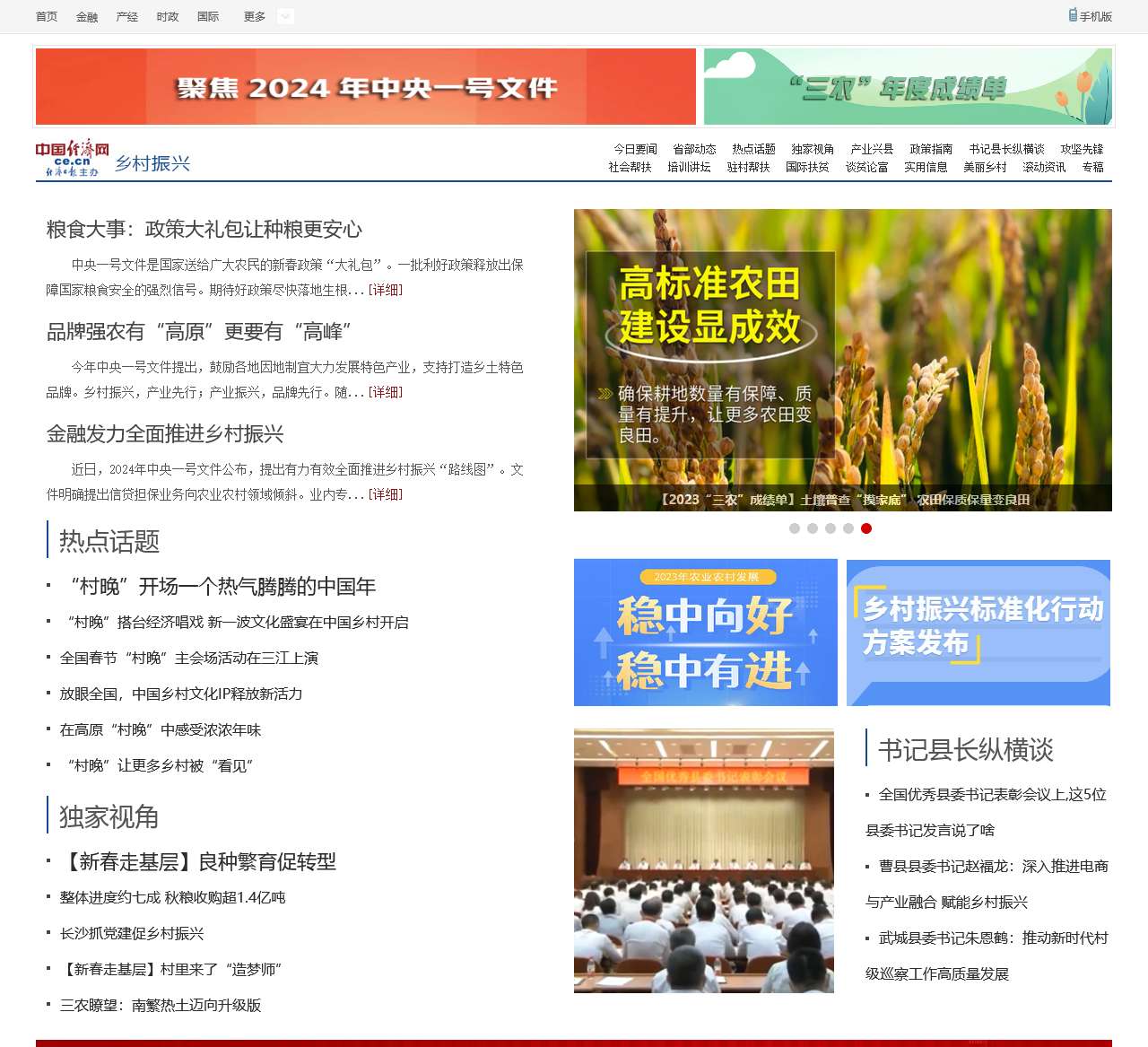Open 驻村帮扶 navigation link
1148x1047 pixels.
[748, 167]
